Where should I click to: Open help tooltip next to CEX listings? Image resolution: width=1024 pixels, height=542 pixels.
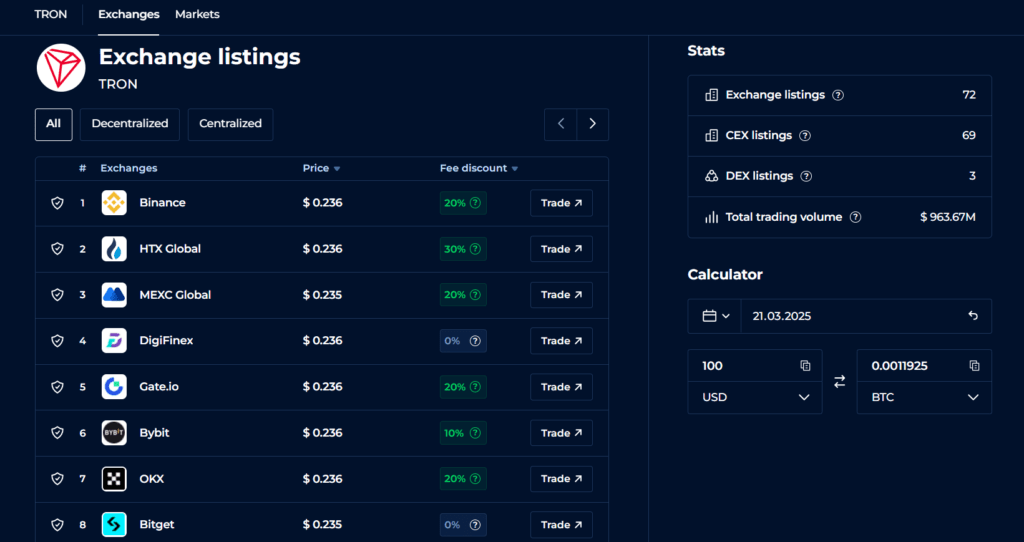tap(805, 136)
